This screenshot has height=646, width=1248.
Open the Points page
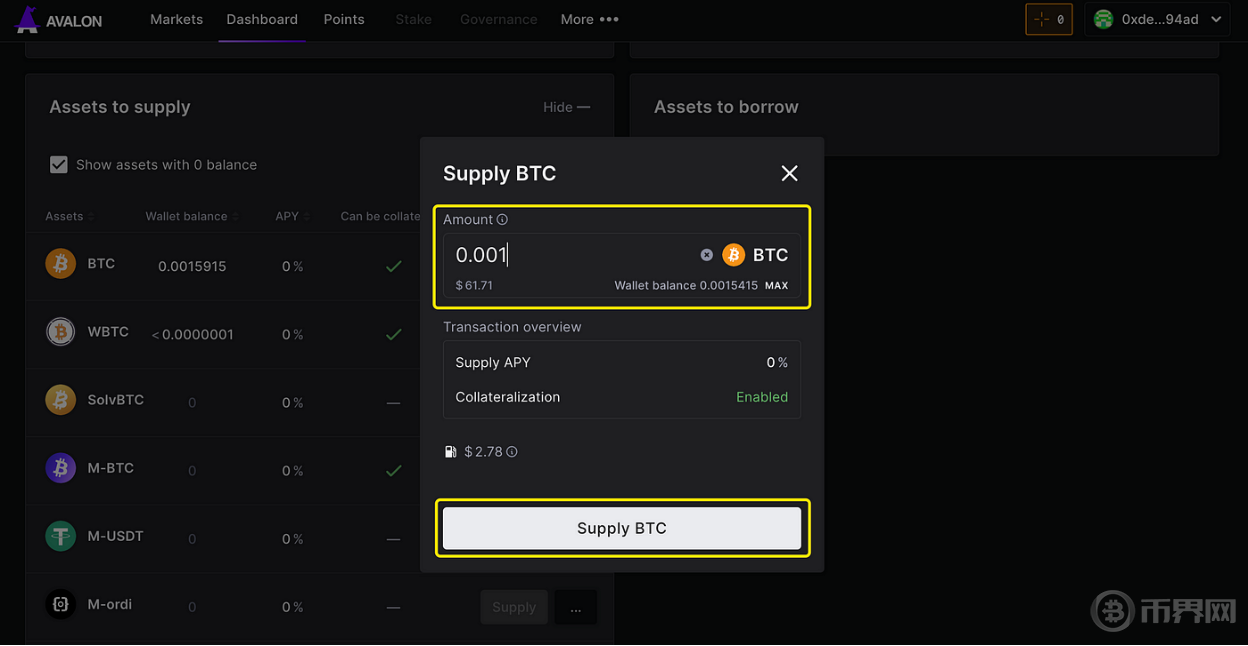[x=344, y=19]
